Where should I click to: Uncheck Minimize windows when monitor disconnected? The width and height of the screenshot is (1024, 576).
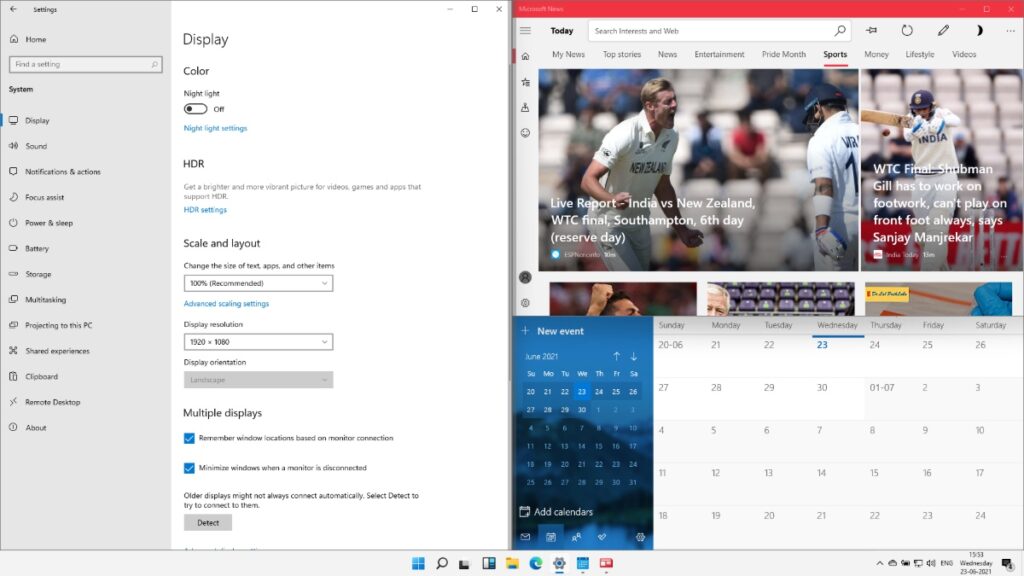click(189, 468)
